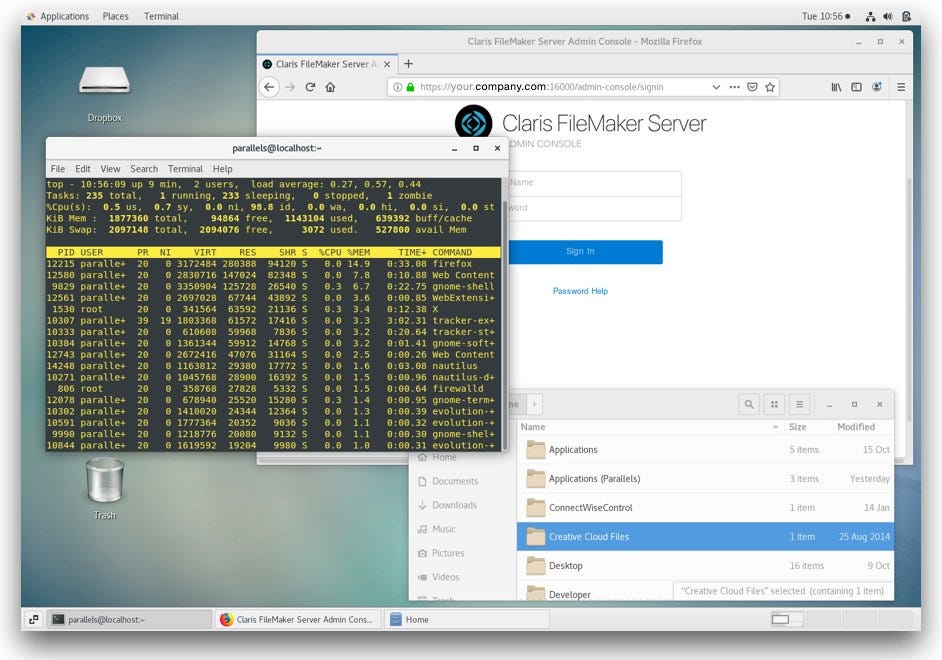Screen dimensions: 942x660
Task: Select the ConnectWiseControl folder
Action: pyautogui.click(x=705, y=507)
